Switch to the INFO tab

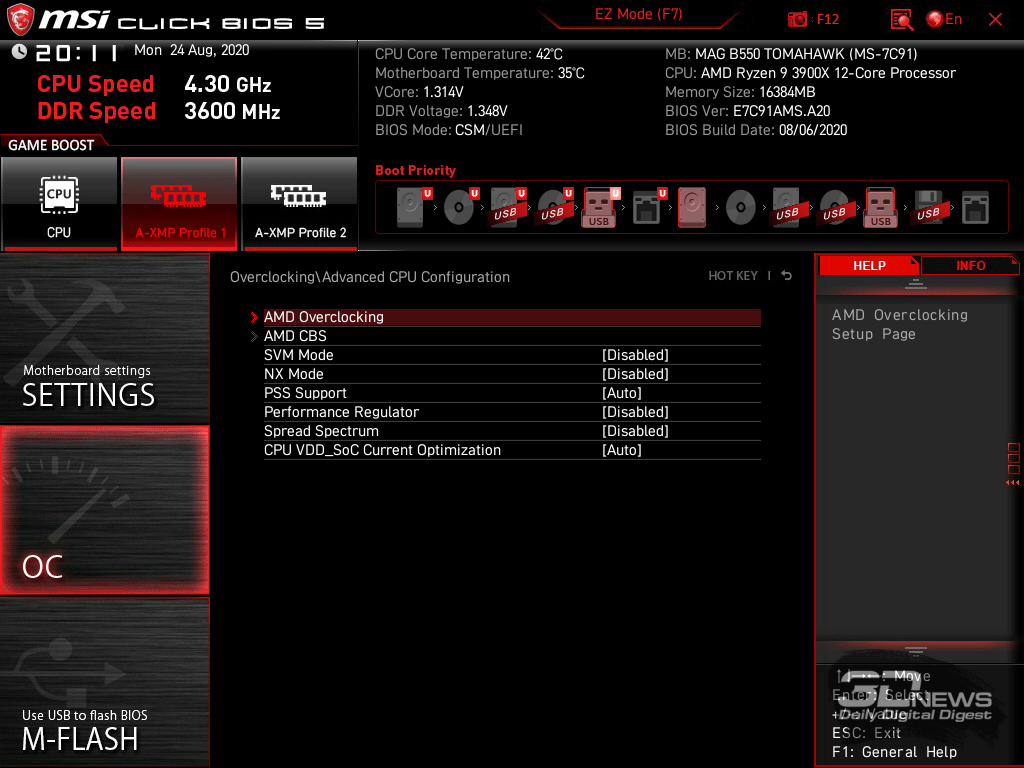(x=970, y=265)
